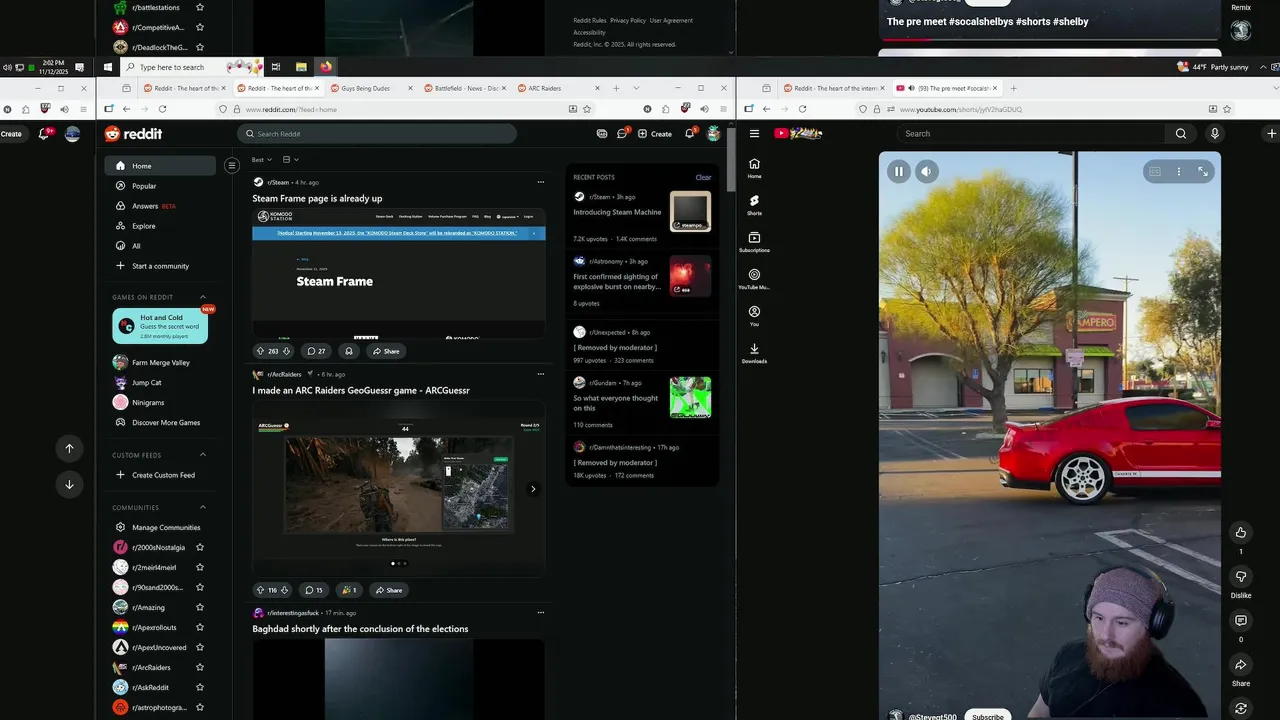Downvote the ARC Raiders GeoGuessr post
Screen dimensions: 1280x720
click(284, 590)
